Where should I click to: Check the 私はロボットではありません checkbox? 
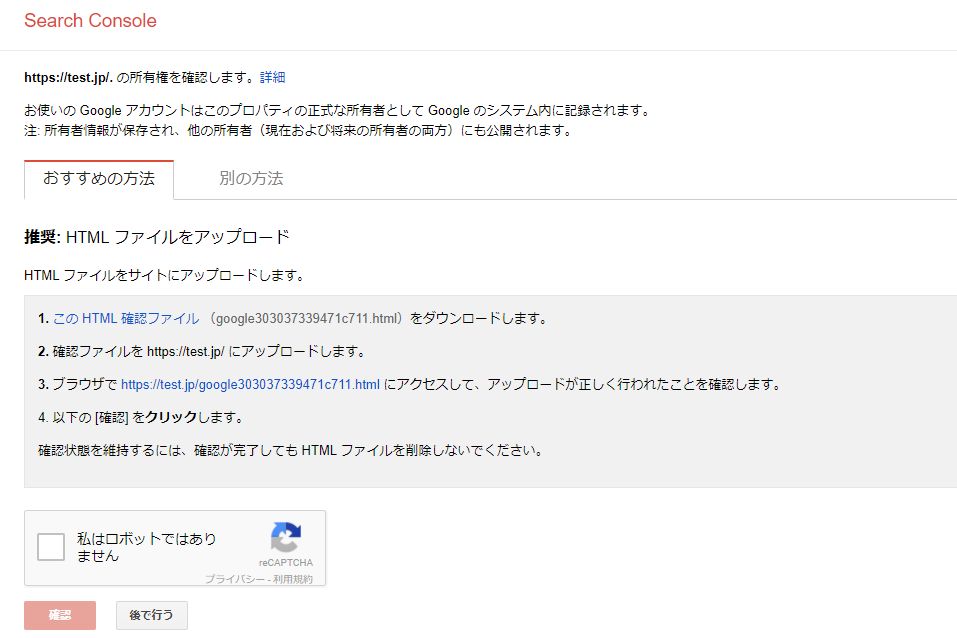coord(51,547)
